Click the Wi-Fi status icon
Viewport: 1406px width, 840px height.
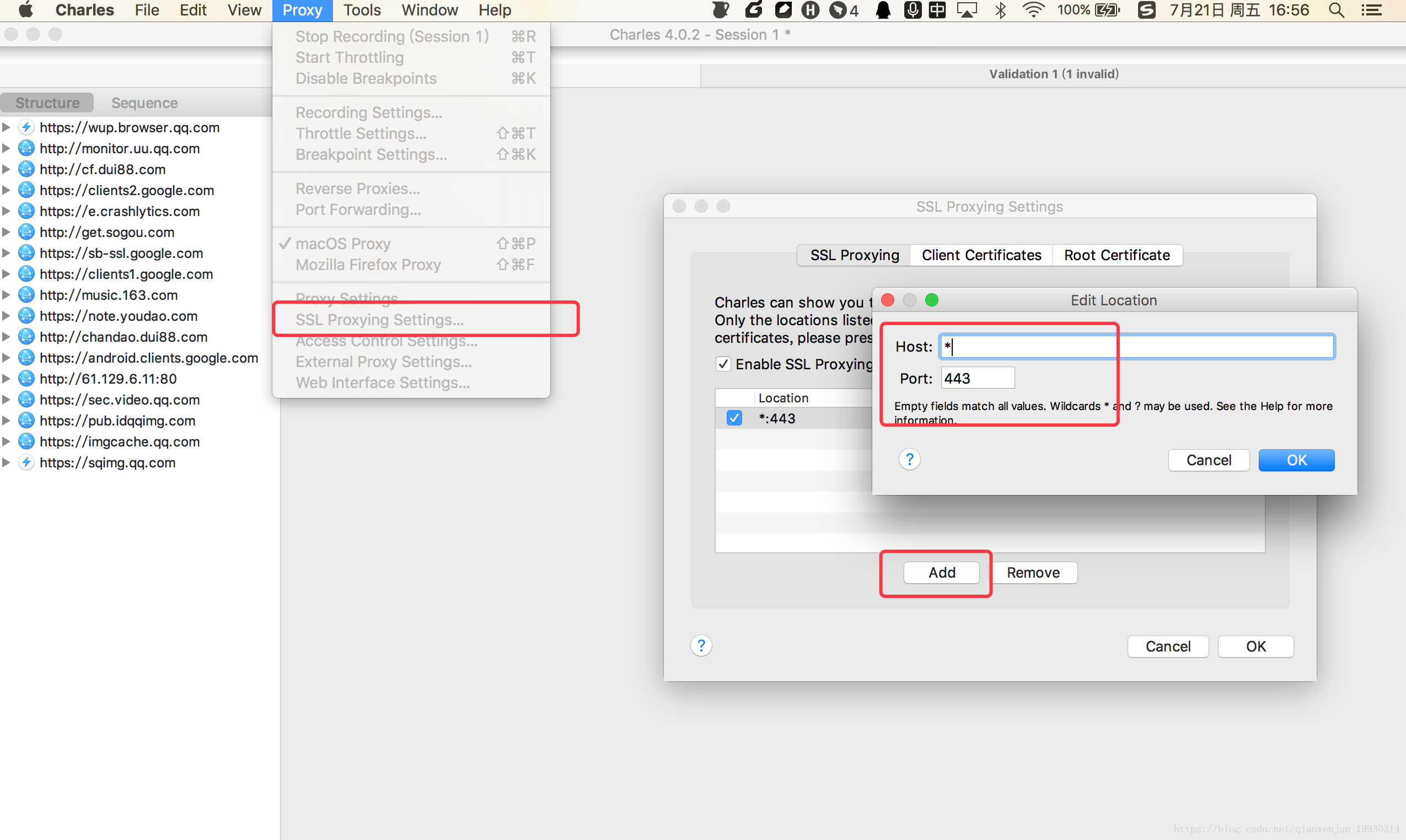point(1033,10)
